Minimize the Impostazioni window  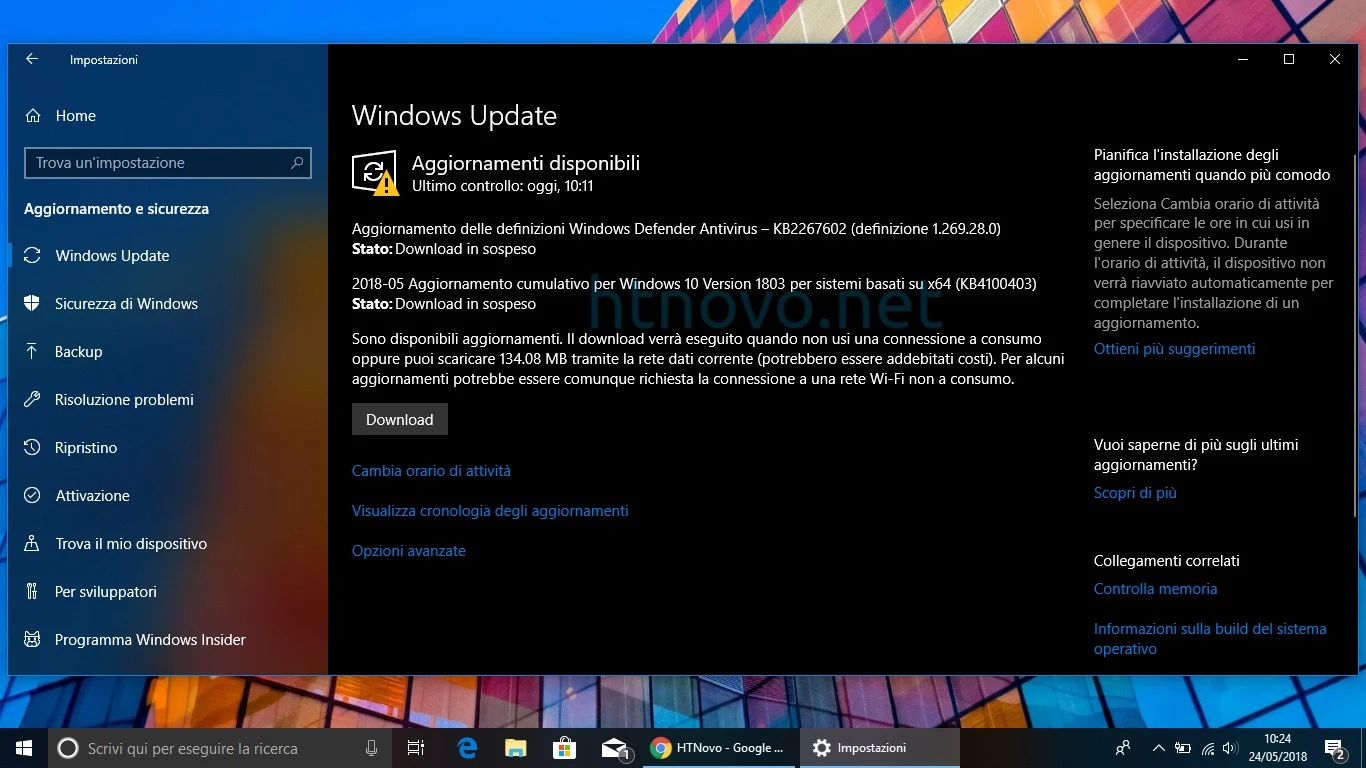pyautogui.click(x=1243, y=59)
